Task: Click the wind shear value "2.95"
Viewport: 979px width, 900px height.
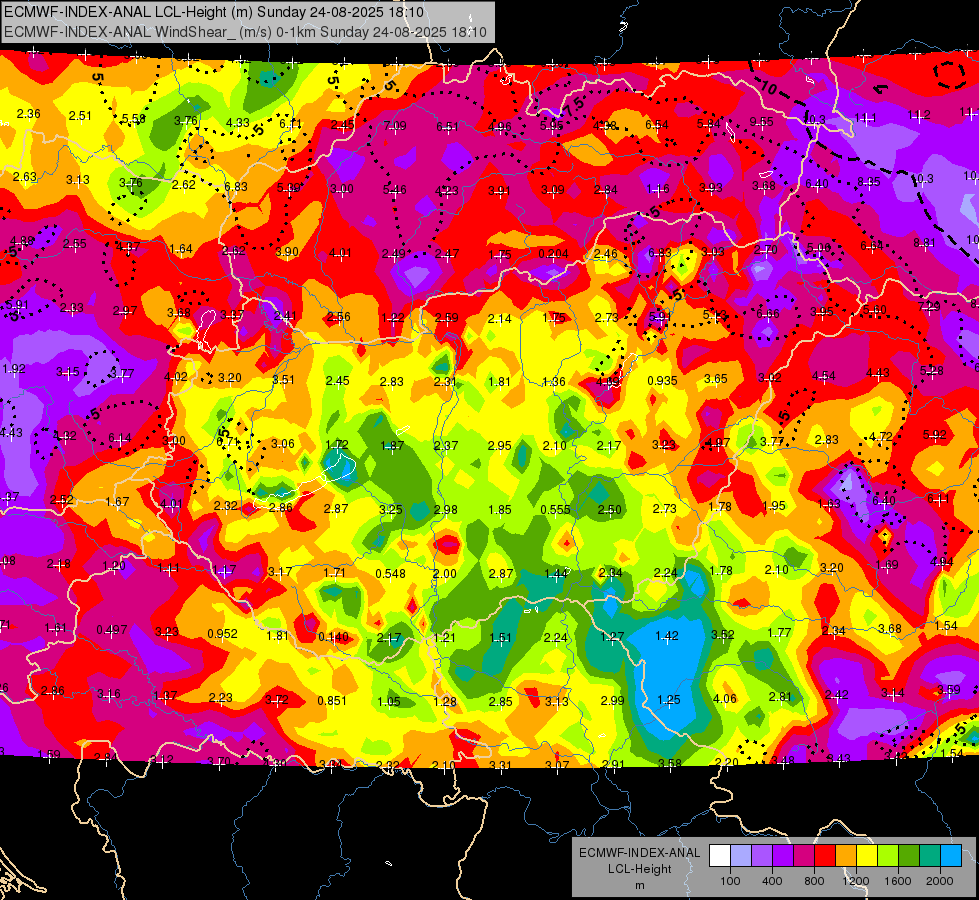Action: [x=499, y=445]
